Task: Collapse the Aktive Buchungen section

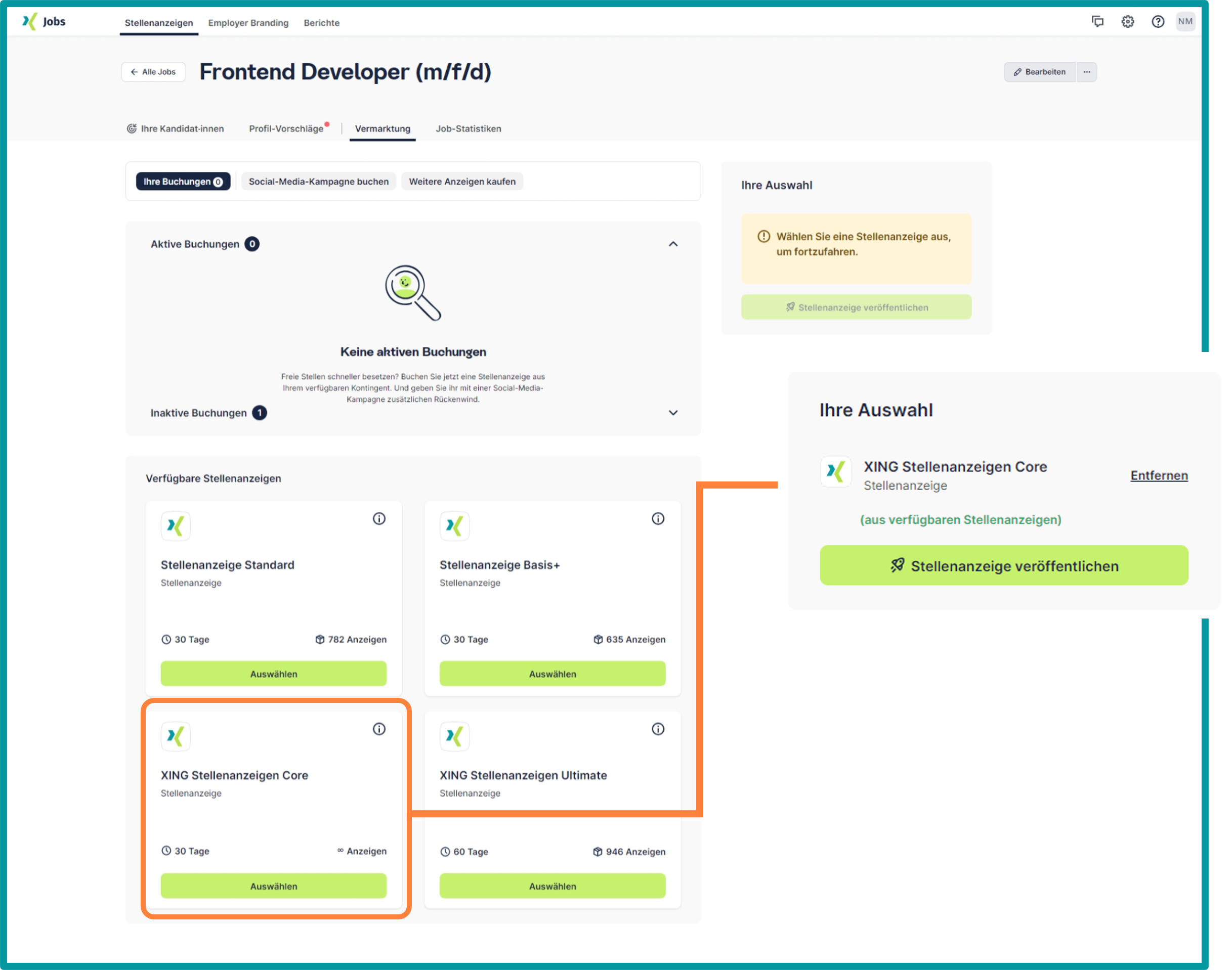Action: [x=673, y=244]
